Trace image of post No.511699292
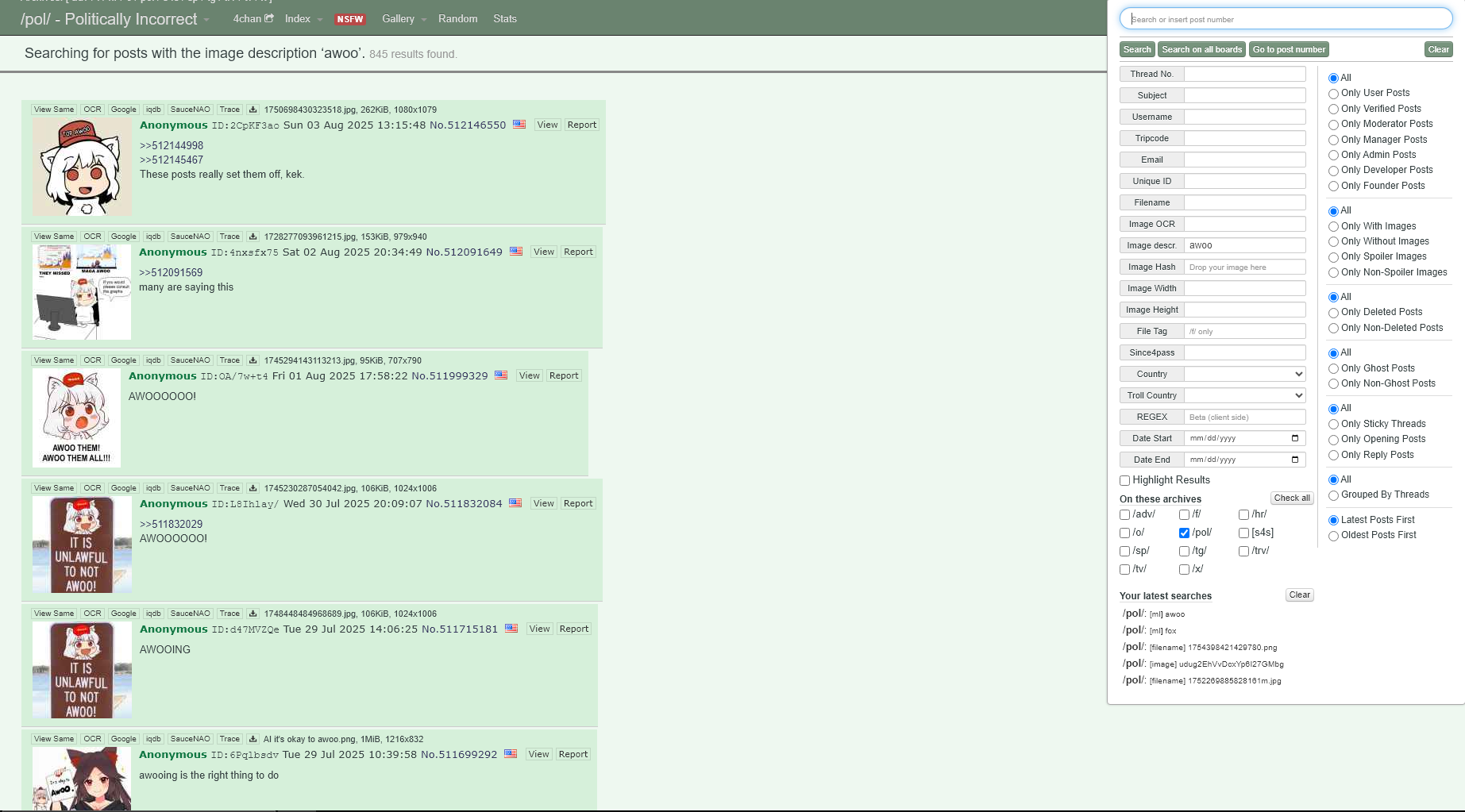Viewport: 1465px width, 812px height. coord(229,739)
